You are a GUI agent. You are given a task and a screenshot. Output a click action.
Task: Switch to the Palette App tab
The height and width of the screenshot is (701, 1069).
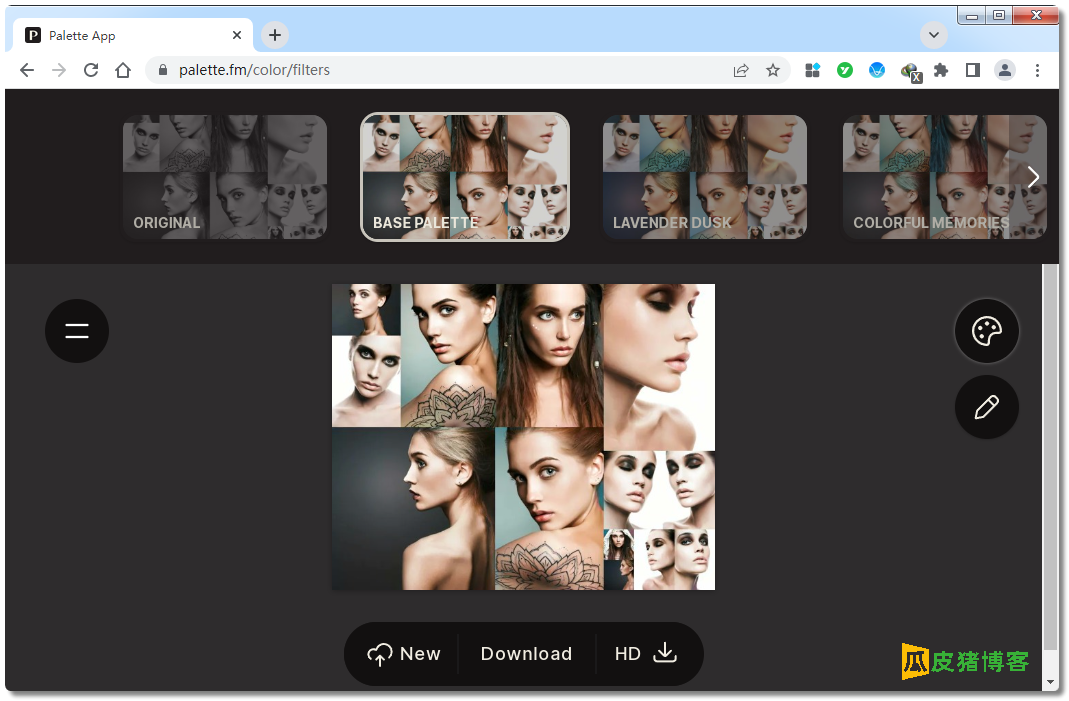pos(133,35)
